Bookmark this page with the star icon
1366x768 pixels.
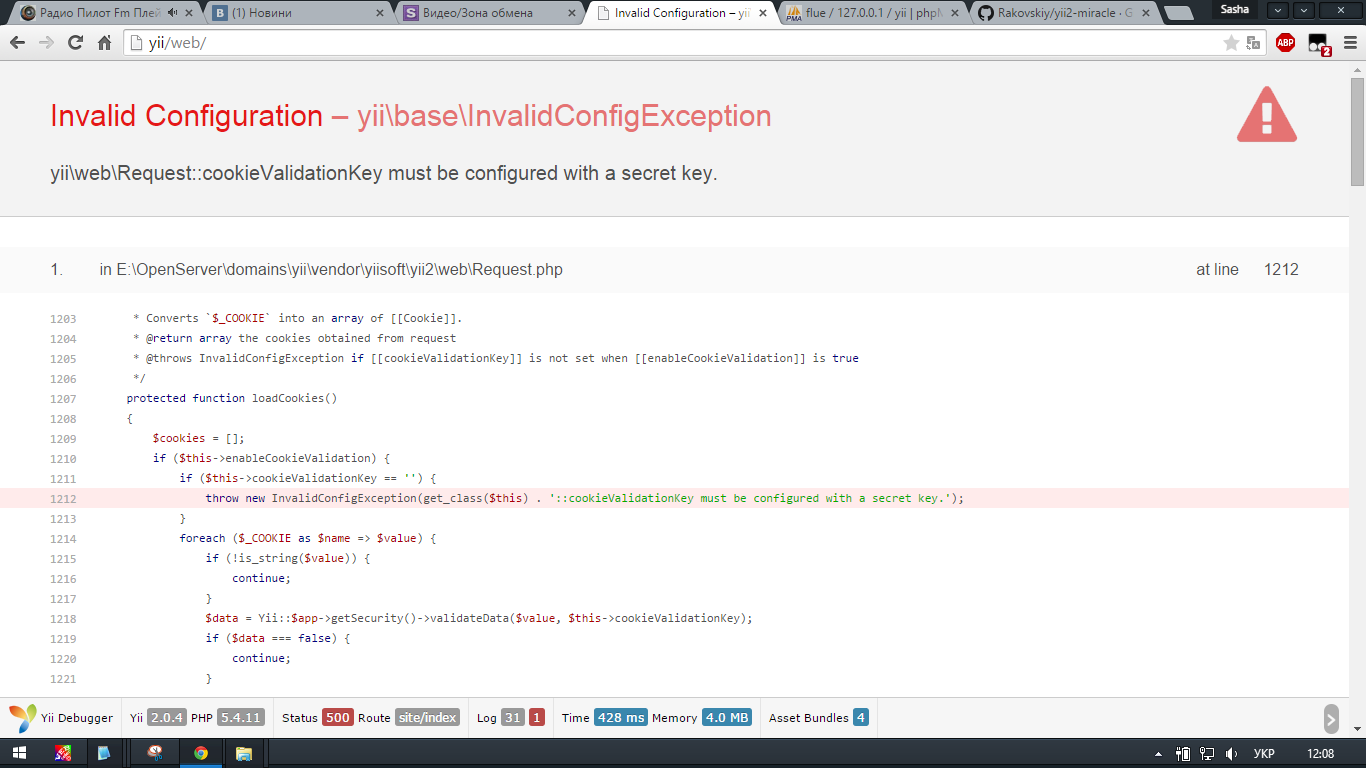[x=1231, y=43]
